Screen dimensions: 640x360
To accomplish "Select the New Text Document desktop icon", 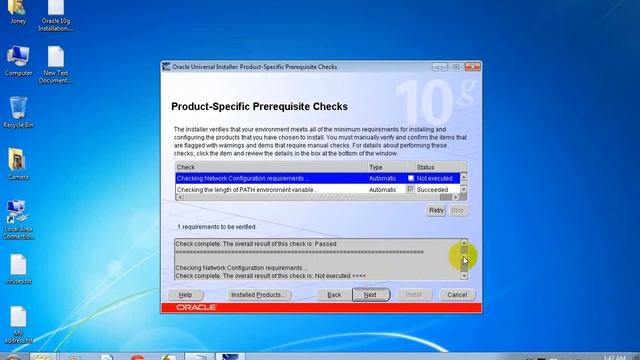I will point(56,64).
